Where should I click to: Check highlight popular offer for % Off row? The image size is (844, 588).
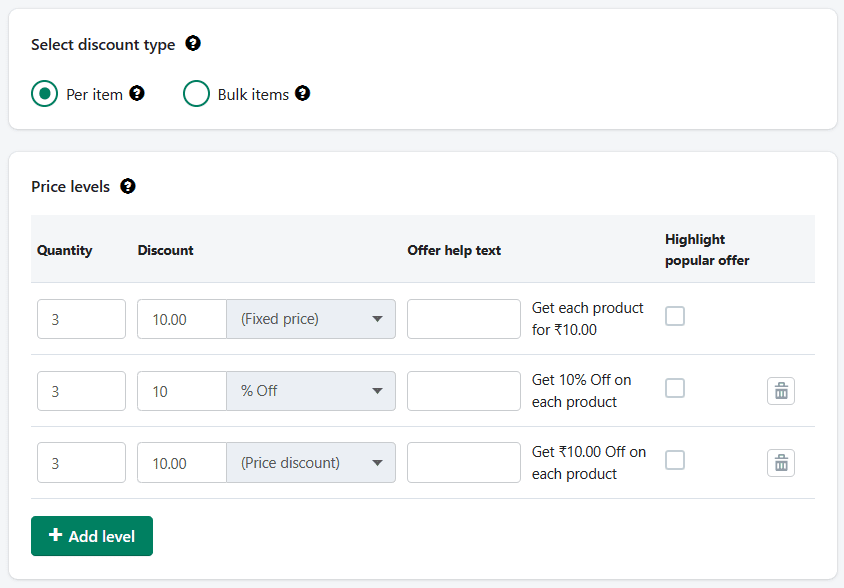click(x=675, y=388)
